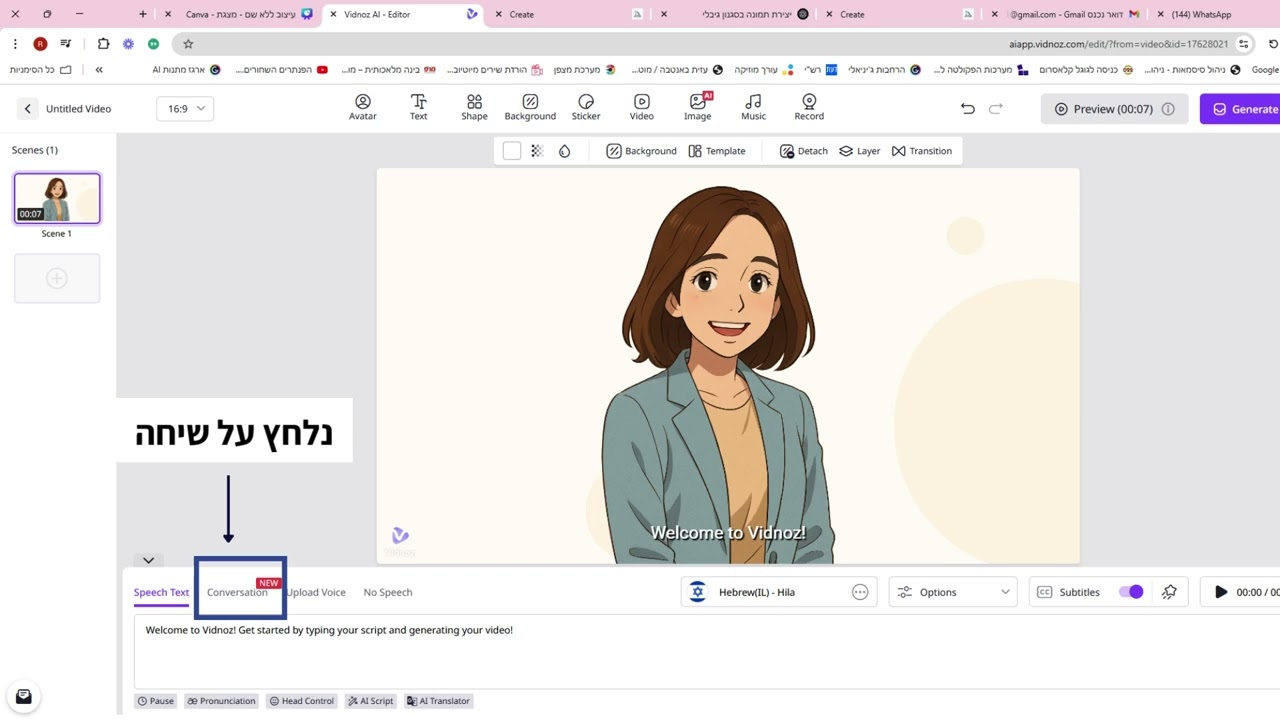
Task: Open the Preview info circle icon
Action: (x=1168, y=109)
